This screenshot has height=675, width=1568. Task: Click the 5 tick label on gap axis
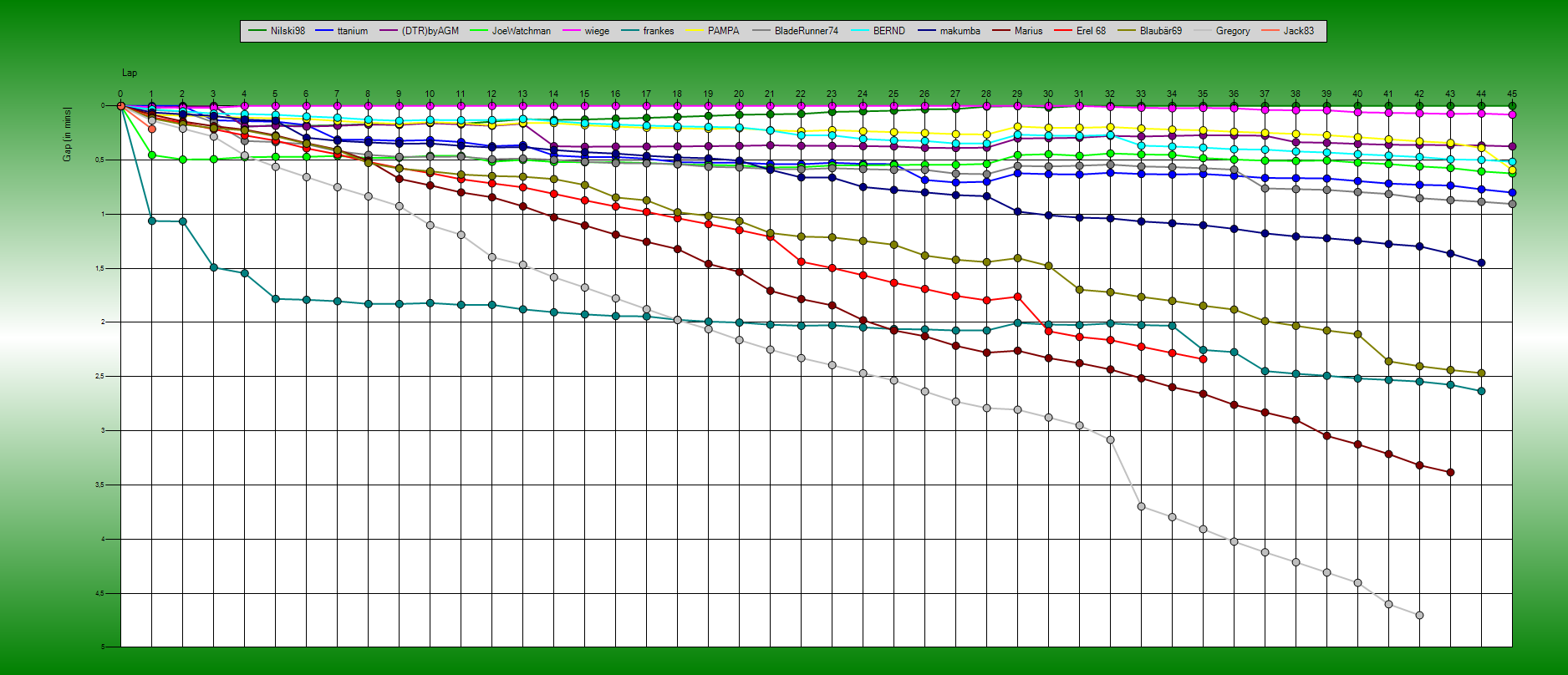pyautogui.click(x=103, y=647)
